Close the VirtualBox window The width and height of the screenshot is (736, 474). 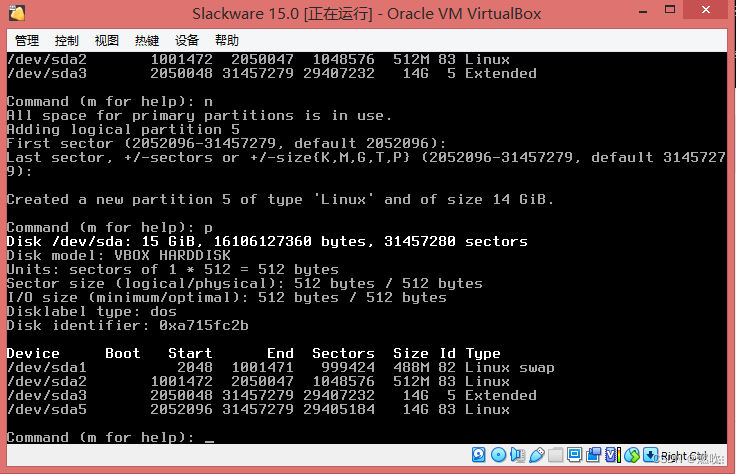tap(705, 9)
